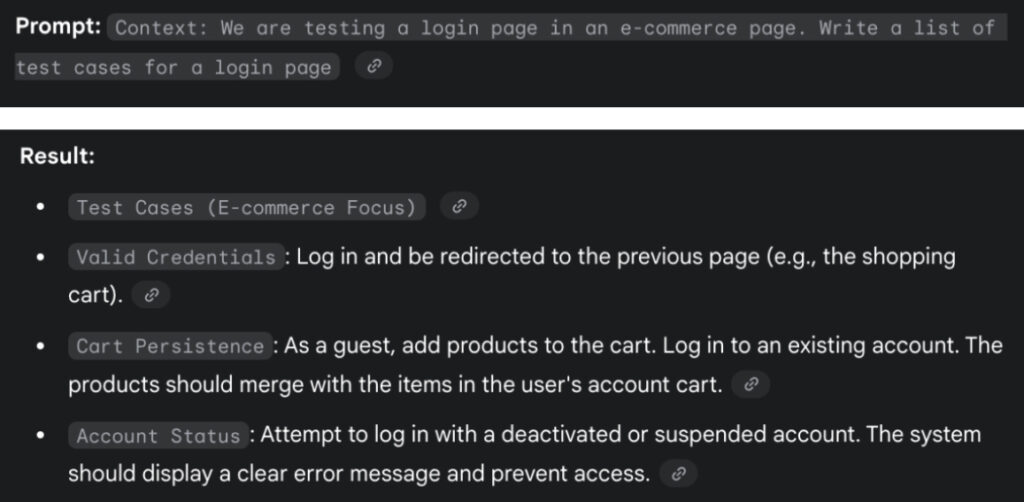Viewport: 1024px width, 502px height.
Task: Click the white divider between prompt and result
Action: pyautogui.click(x=512, y=118)
